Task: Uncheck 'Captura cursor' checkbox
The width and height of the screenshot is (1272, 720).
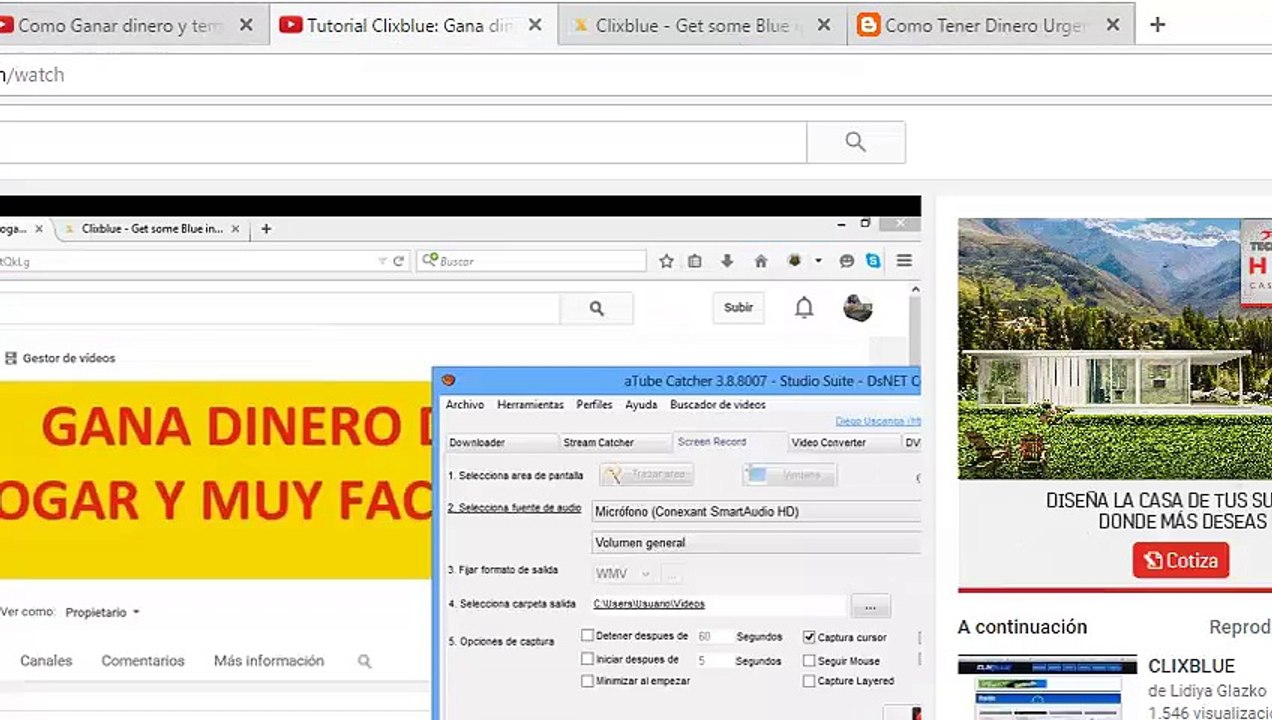Action: pyautogui.click(x=809, y=637)
